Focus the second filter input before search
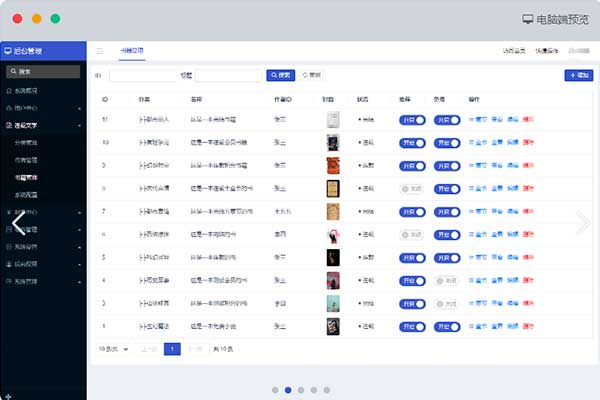The height and width of the screenshot is (400, 600). 228,75
